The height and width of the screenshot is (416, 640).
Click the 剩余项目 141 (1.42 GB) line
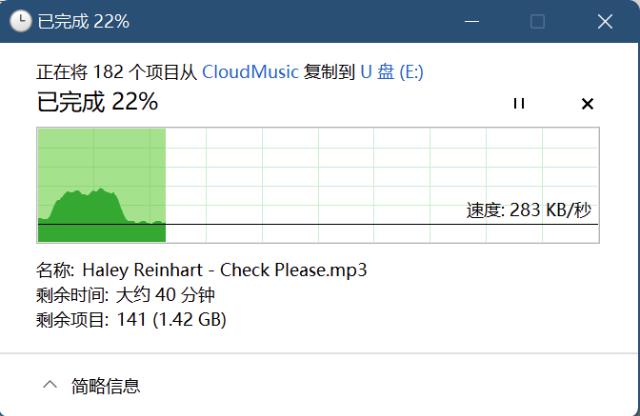tap(131, 320)
